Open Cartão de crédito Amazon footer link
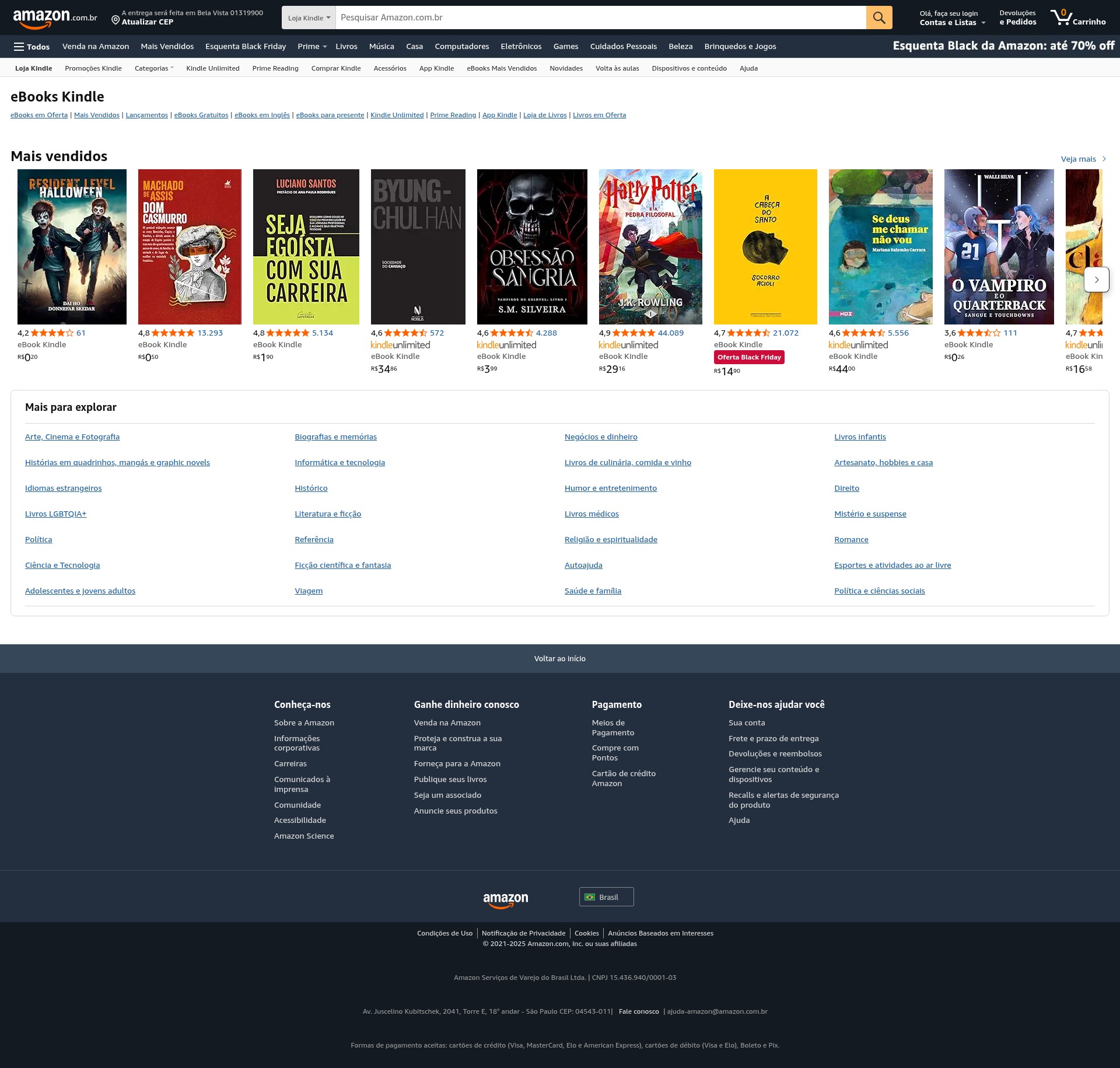 (x=624, y=779)
